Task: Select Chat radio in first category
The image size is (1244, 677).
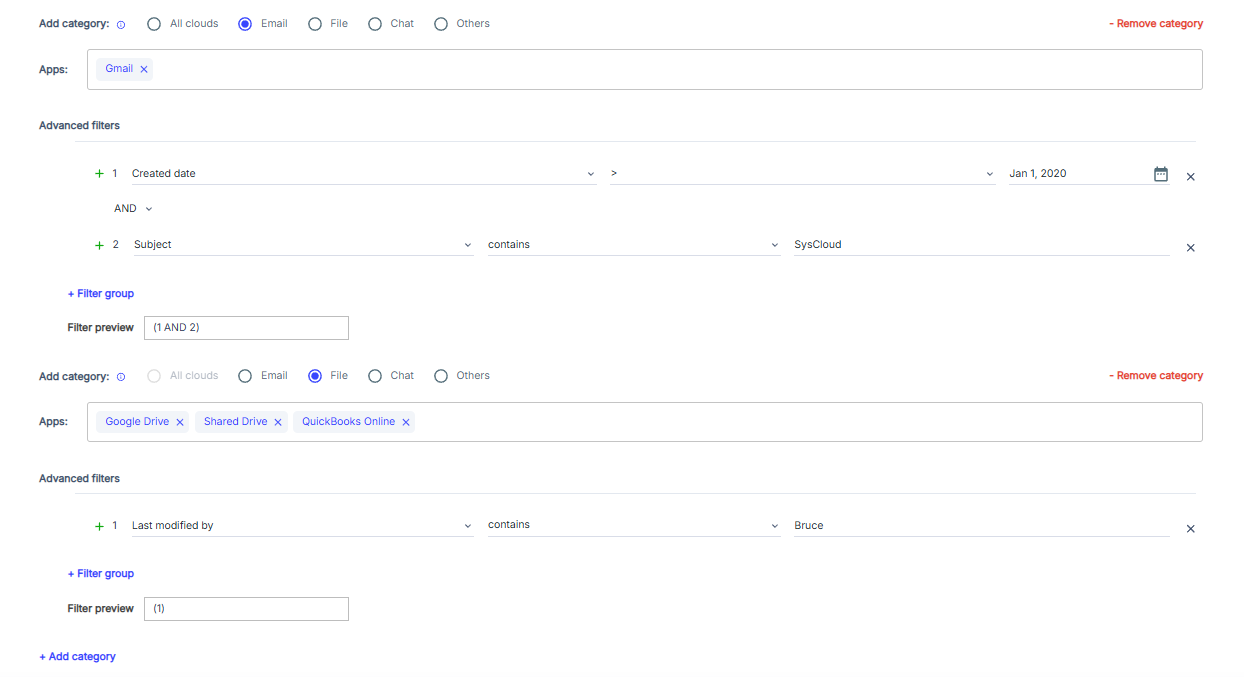Action: click(x=375, y=24)
